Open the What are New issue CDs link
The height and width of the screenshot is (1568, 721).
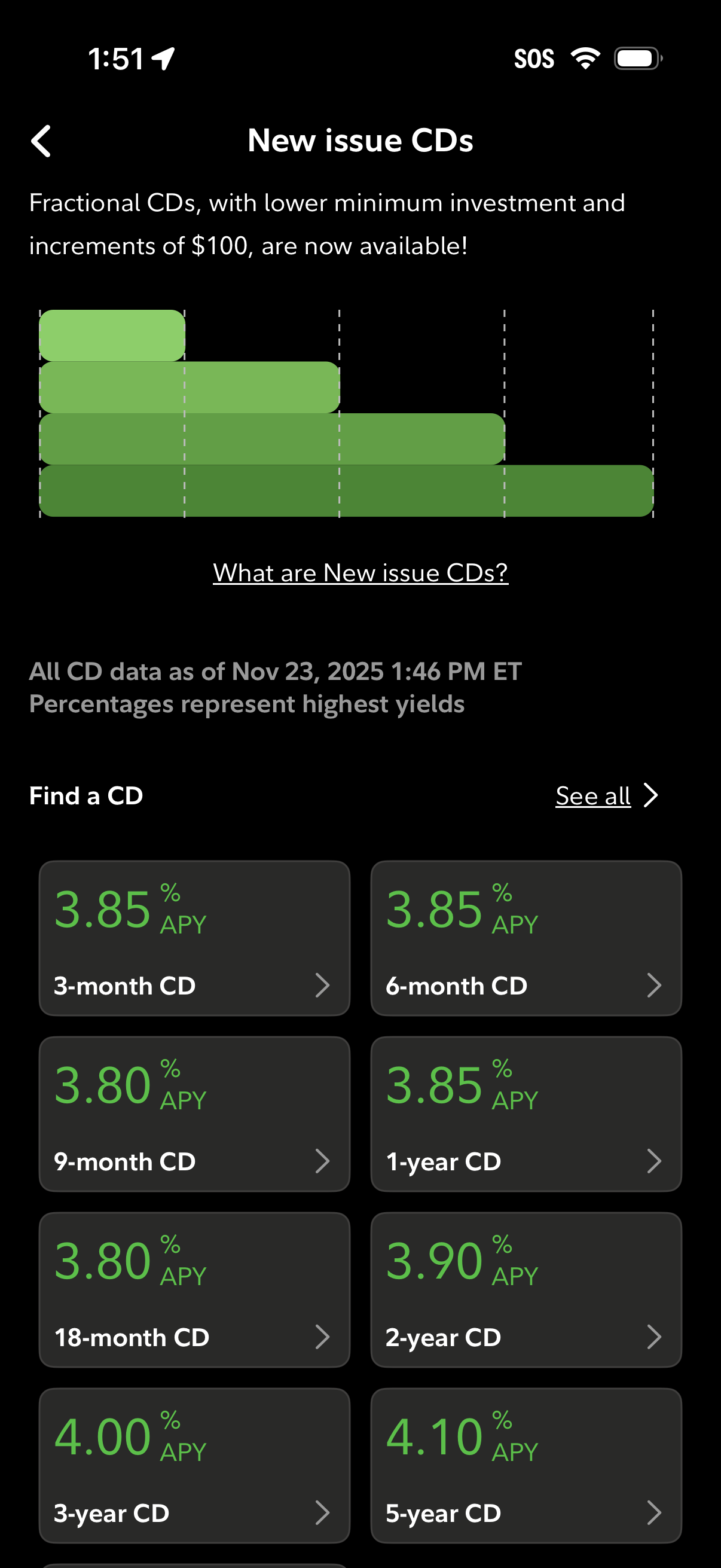[x=360, y=573]
